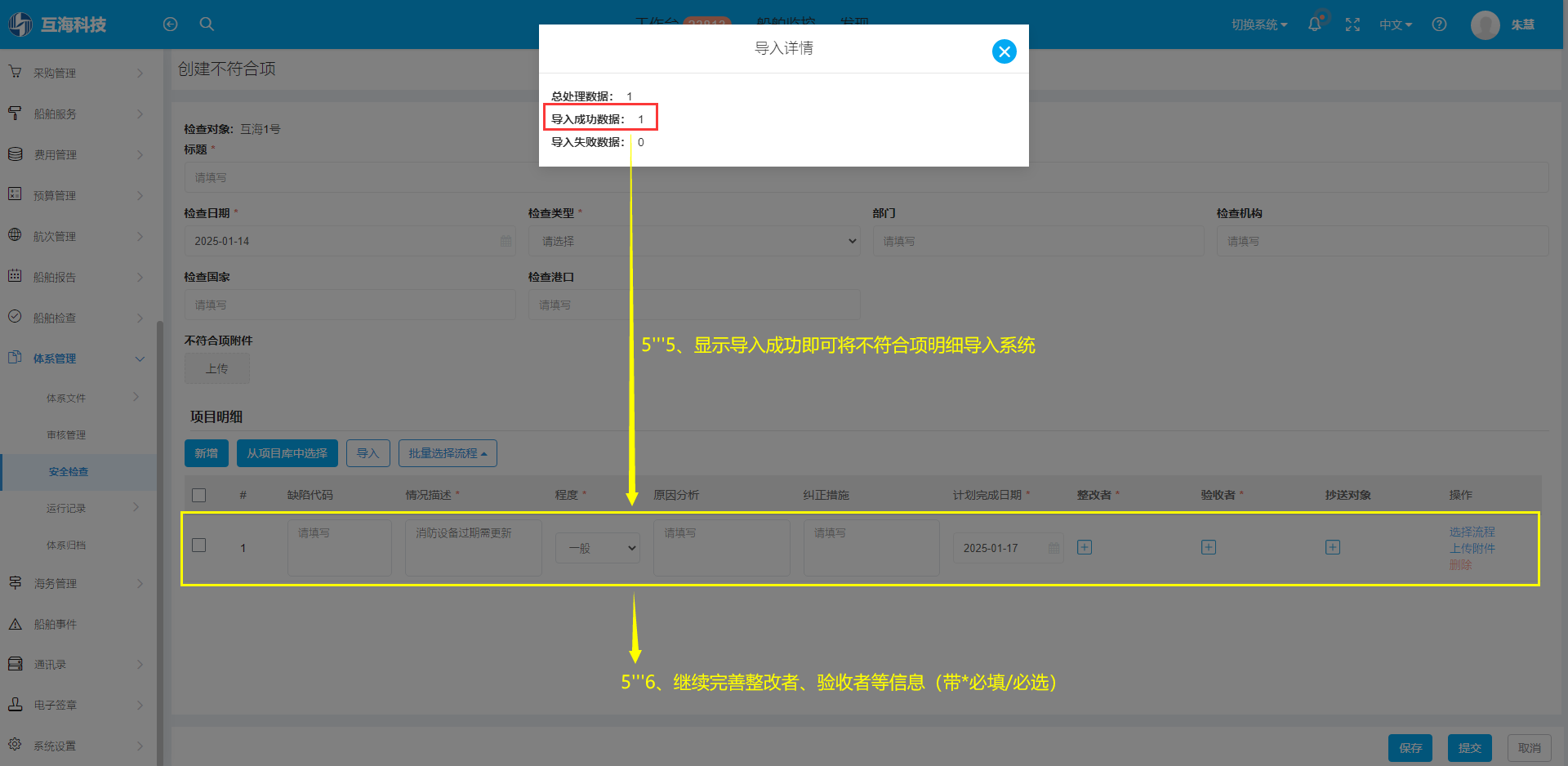Click the 删除 link in row 1
1568x766 pixels.
1461,564
